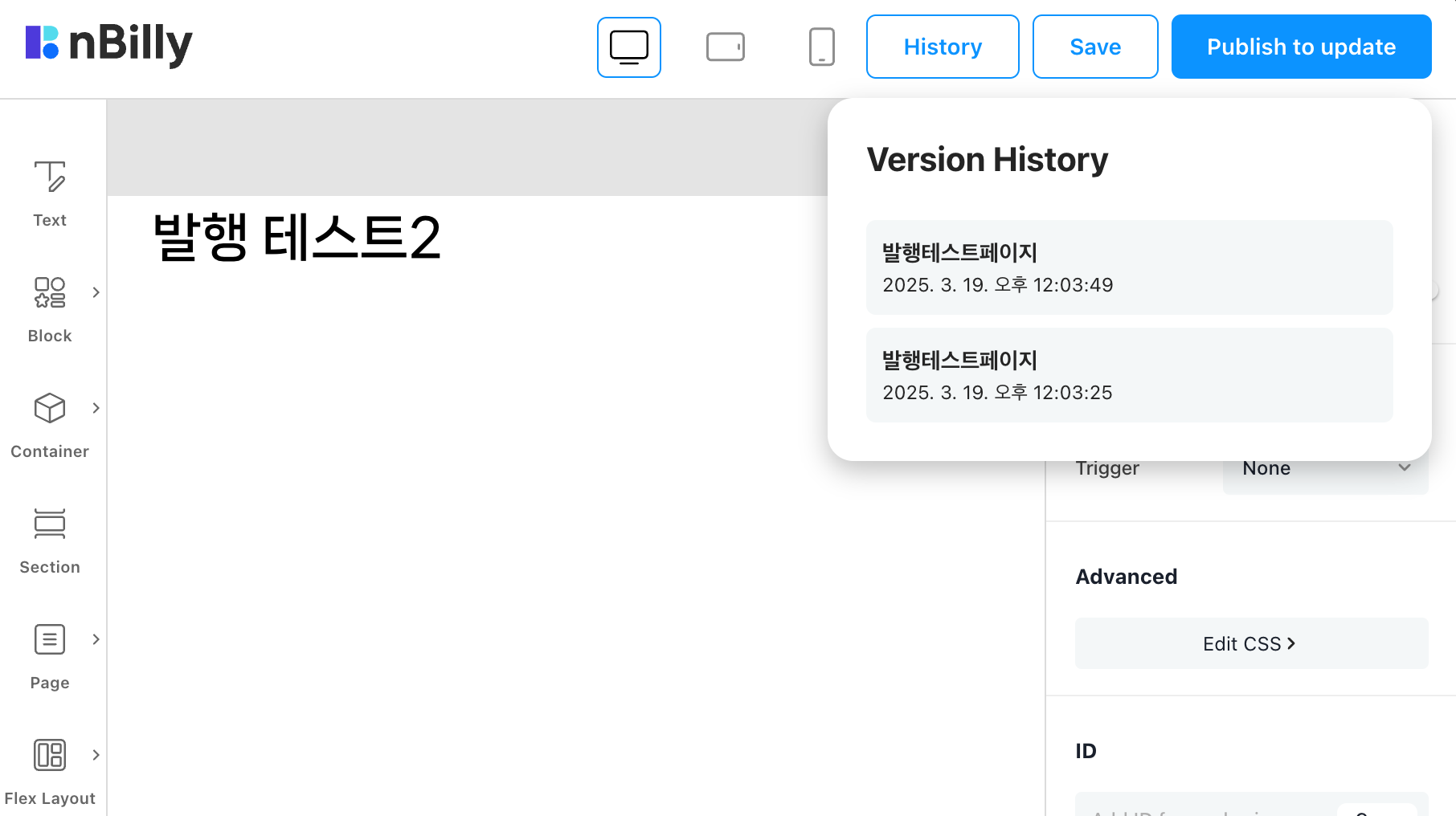Select the desktop preview icon
This screenshot has height=816, width=1456.
coord(629,47)
